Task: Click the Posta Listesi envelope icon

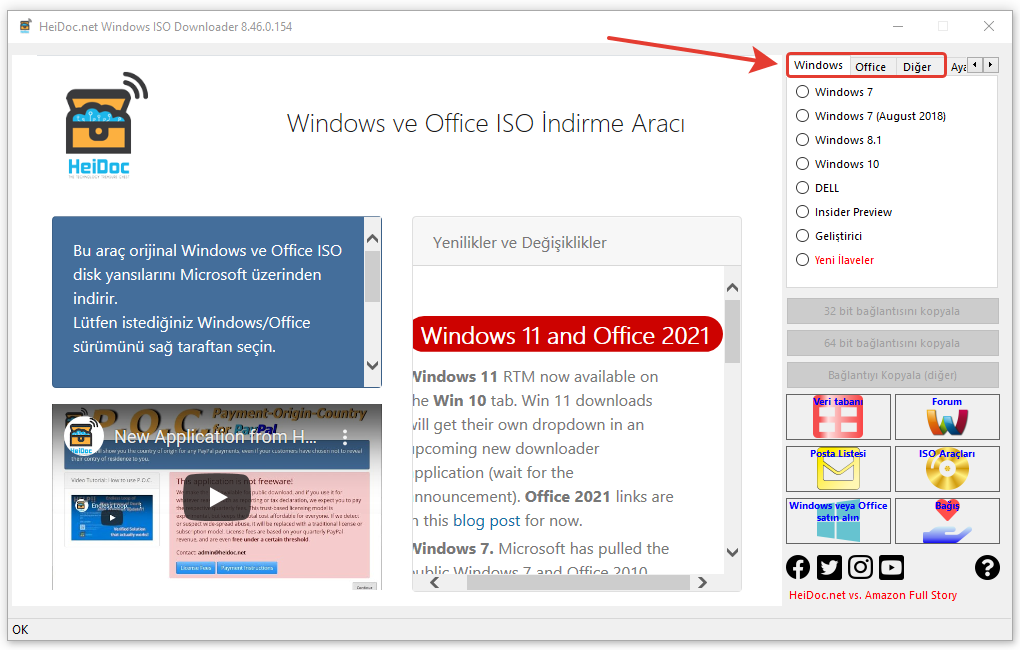Action: click(838, 469)
